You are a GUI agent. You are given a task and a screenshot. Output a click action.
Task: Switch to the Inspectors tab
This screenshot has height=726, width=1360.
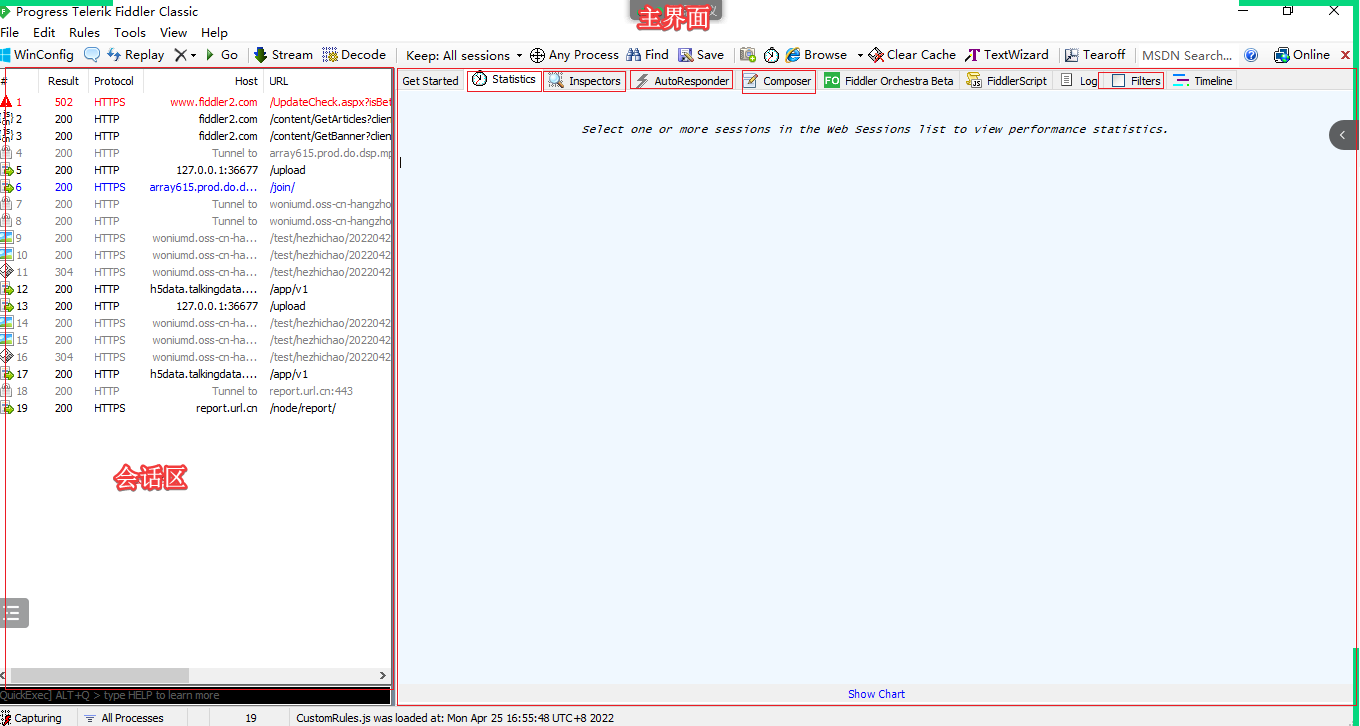[585, 81]
